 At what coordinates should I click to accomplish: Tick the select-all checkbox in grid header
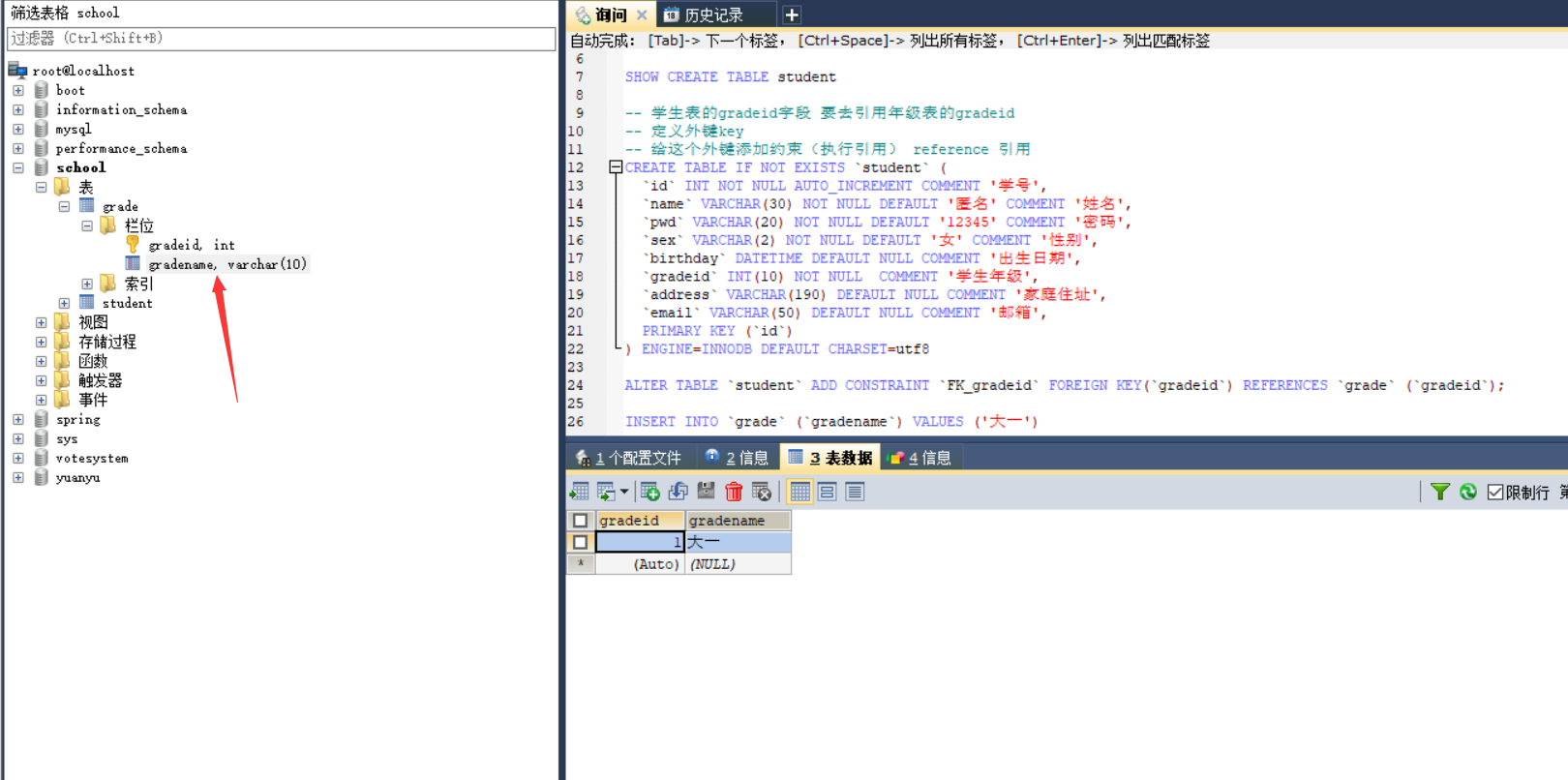[581, 521]
